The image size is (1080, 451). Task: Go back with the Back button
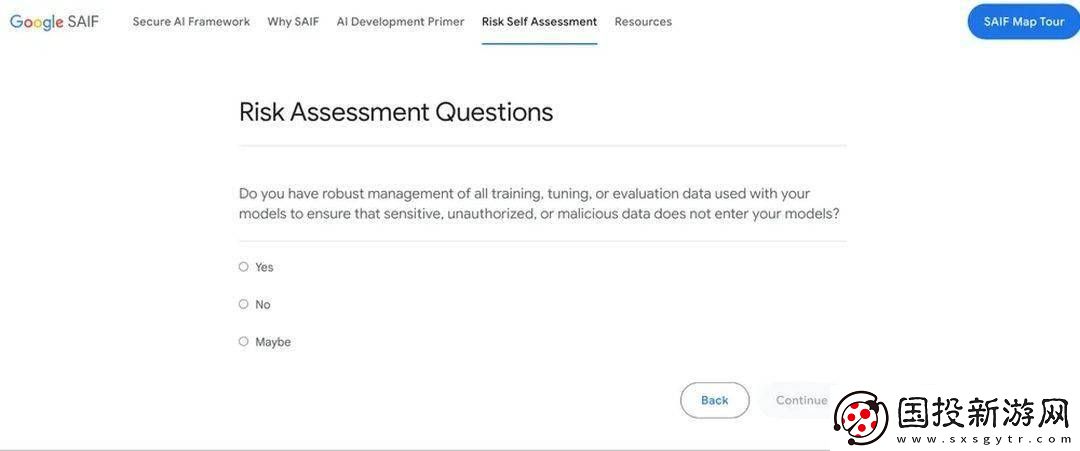pos(714,400)
